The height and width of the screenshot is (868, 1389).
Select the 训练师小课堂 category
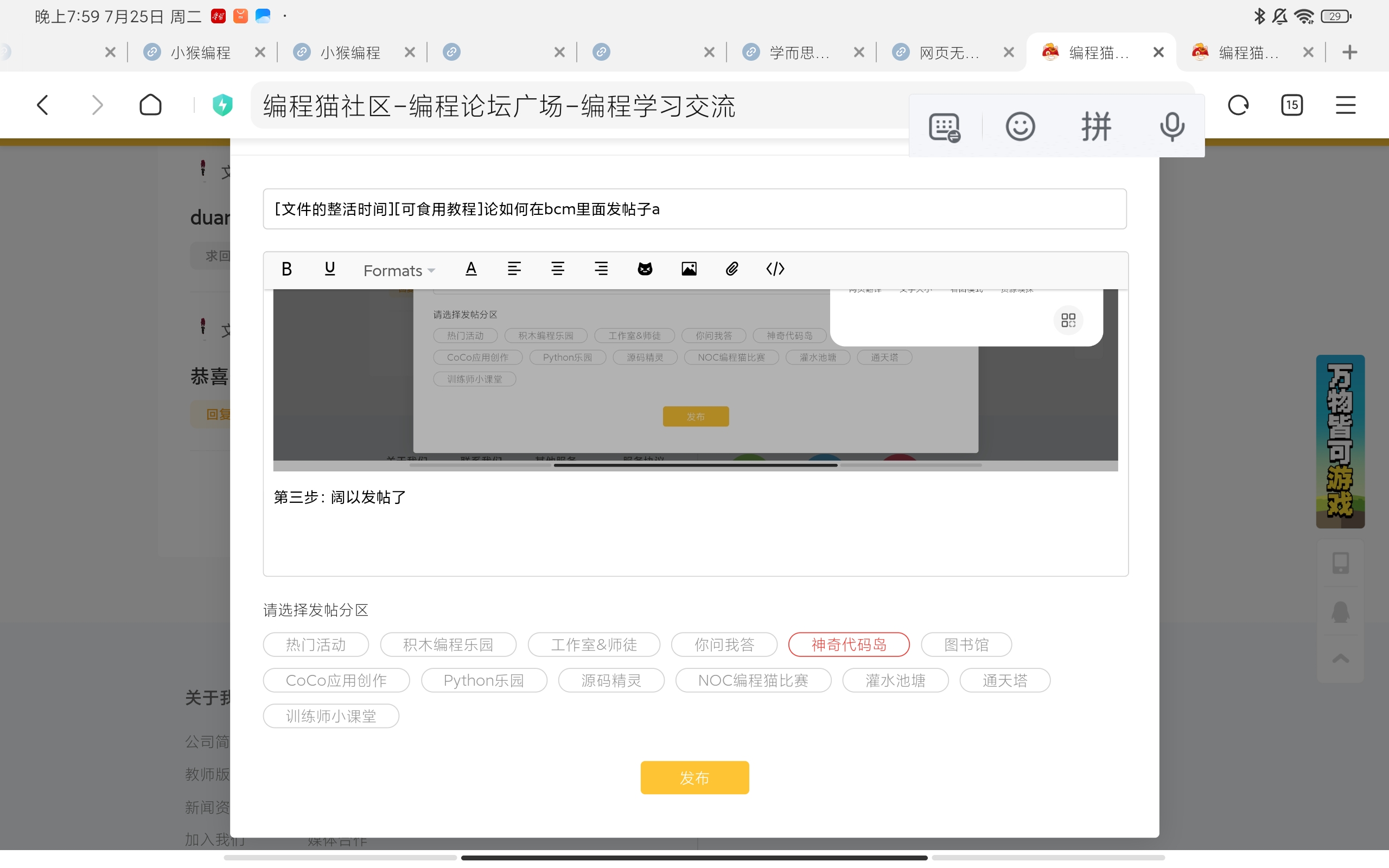[x=331, y=716]
